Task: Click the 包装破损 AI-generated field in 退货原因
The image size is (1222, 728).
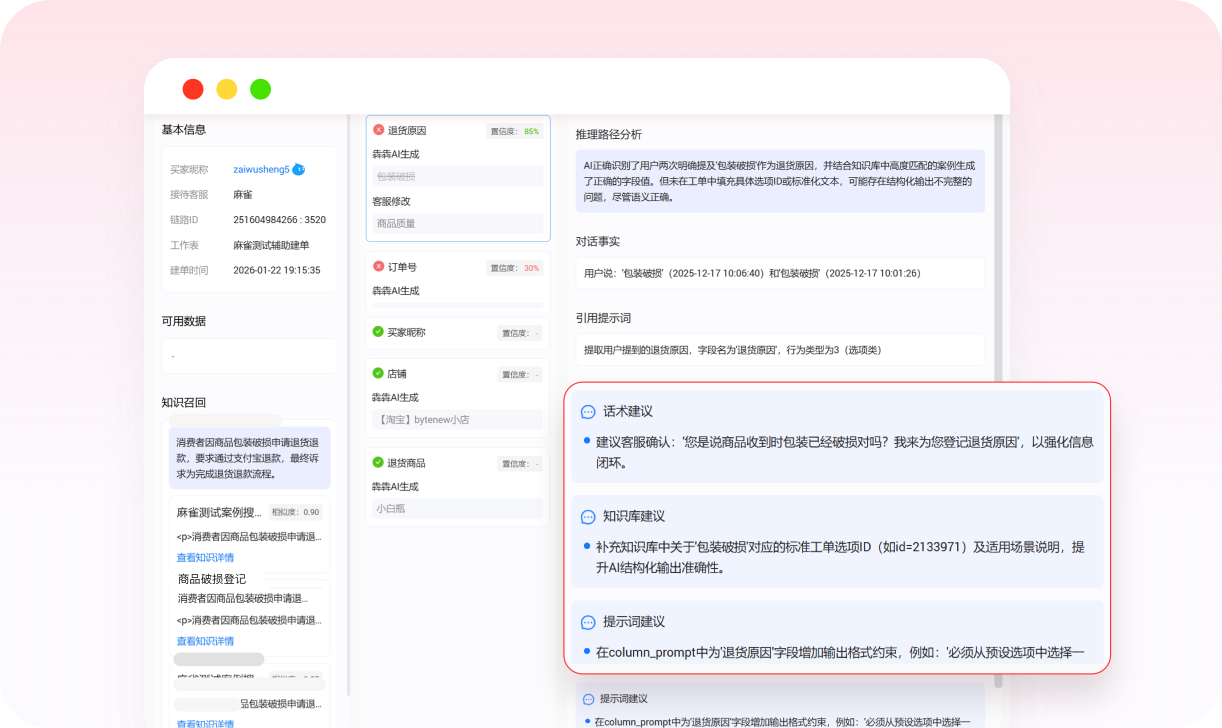Action: point(457,176)
